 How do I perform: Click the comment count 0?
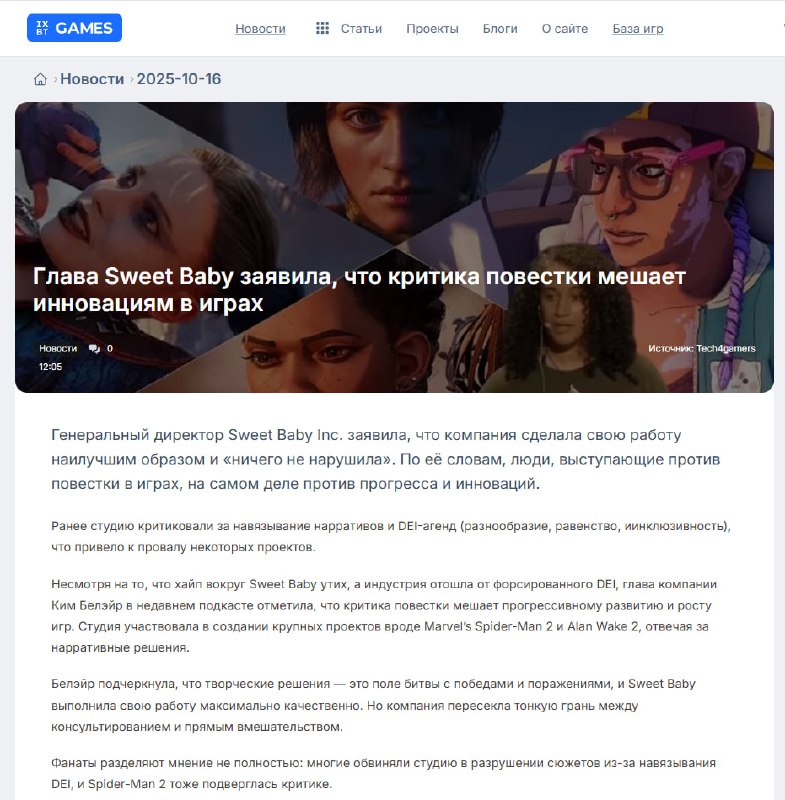[x=110, y=348]
